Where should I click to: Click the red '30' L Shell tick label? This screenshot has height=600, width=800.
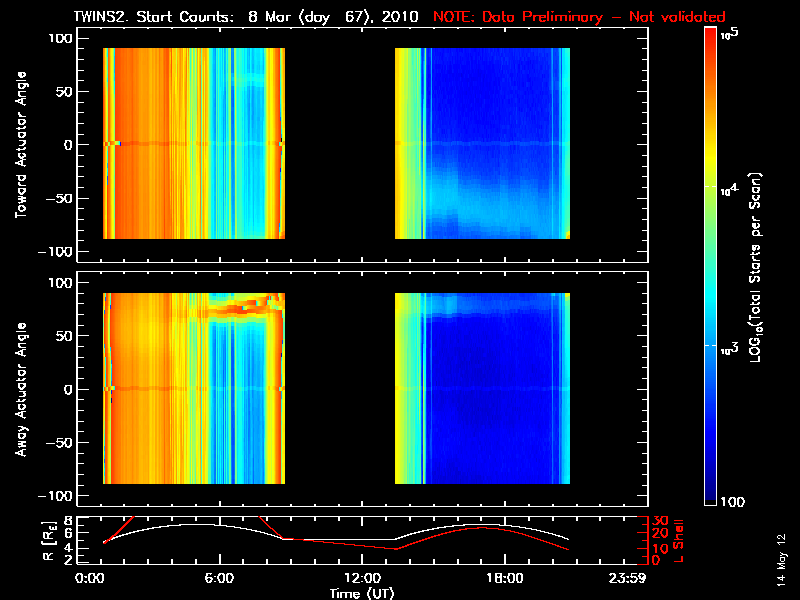click(x=660, y=520)
